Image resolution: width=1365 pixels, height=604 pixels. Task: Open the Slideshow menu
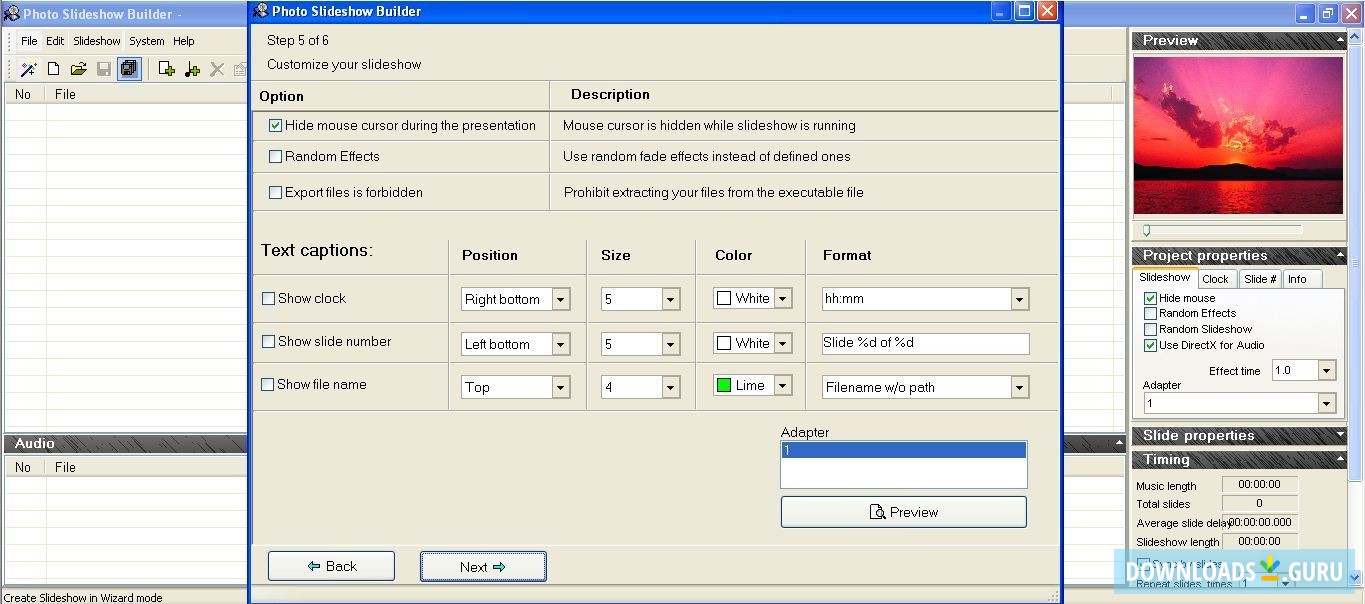(97, 41)
